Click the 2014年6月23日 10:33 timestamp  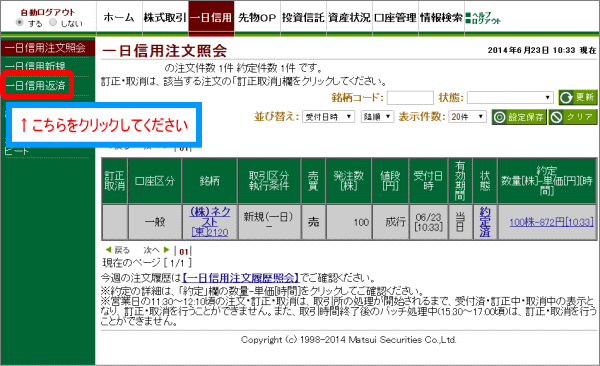[x=532, y=50]
